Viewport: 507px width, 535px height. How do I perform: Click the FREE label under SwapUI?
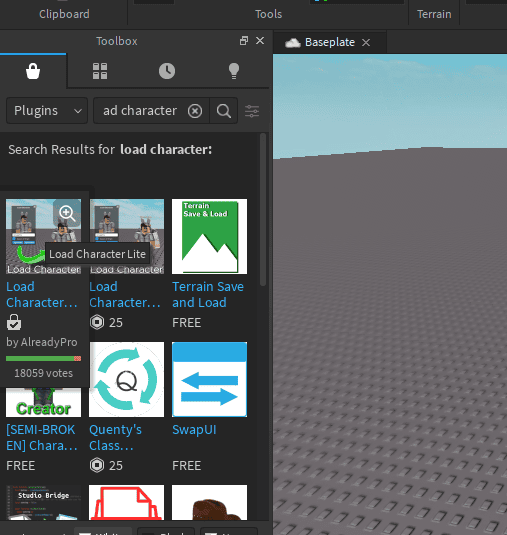click(x=187, y=465)
